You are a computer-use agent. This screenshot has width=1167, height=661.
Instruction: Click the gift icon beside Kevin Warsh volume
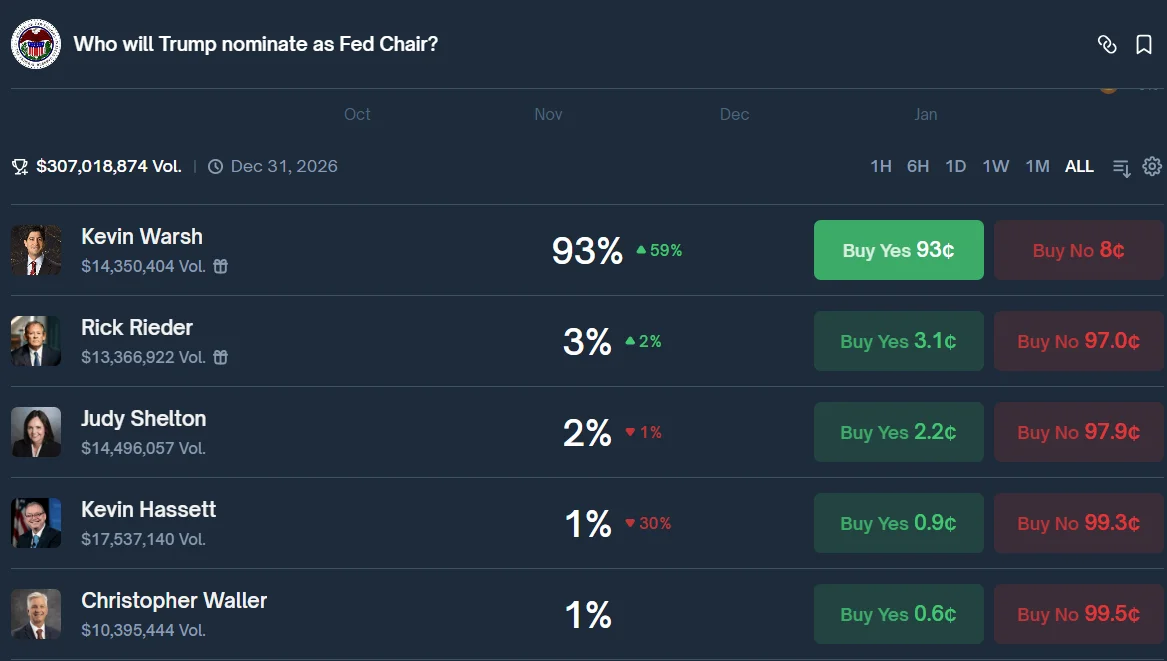(x=221, y=266)
